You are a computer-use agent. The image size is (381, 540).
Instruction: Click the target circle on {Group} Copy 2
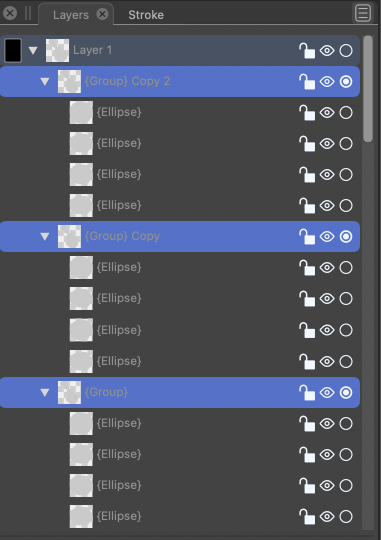click(x=346, y=82)
